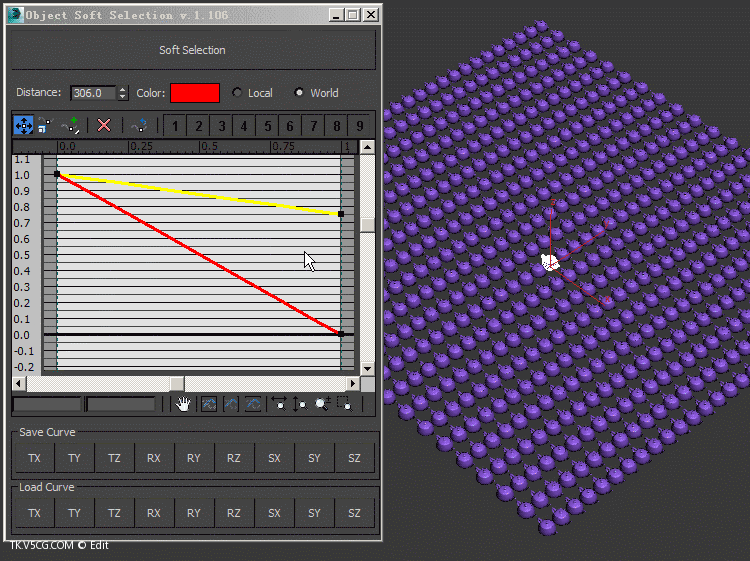The width and height of the screenshot is (750, 561).
Task: Click the Soft Selection button
Action: pyautogui.click(x=192, y=50)
